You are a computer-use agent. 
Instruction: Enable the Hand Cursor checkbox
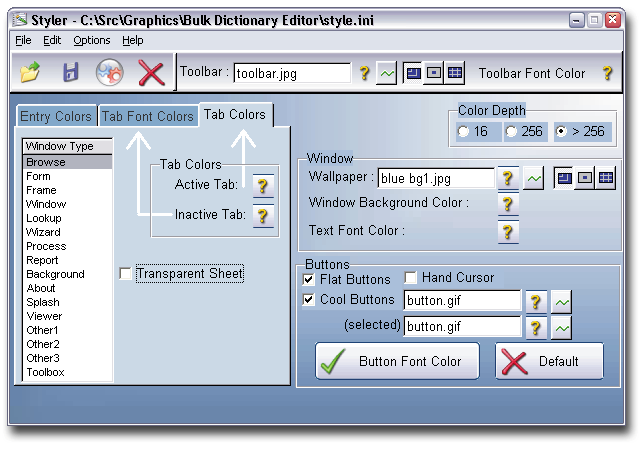click(x=410, y=278)
